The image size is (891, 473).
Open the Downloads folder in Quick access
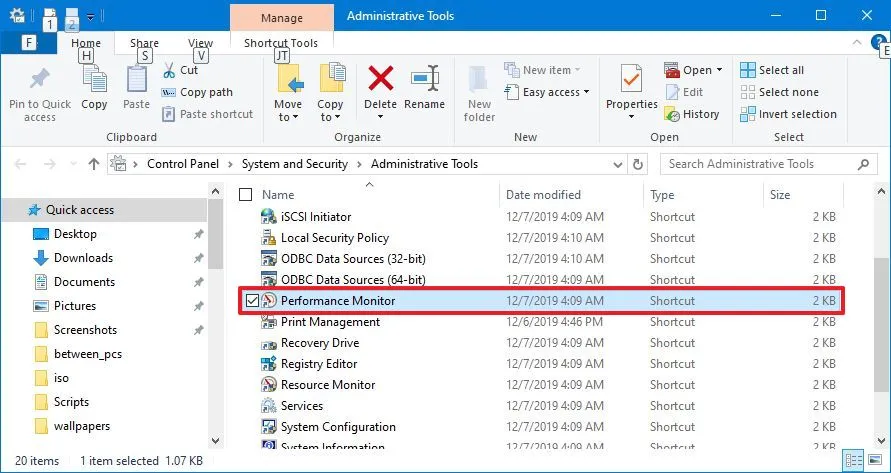point(83,258)
